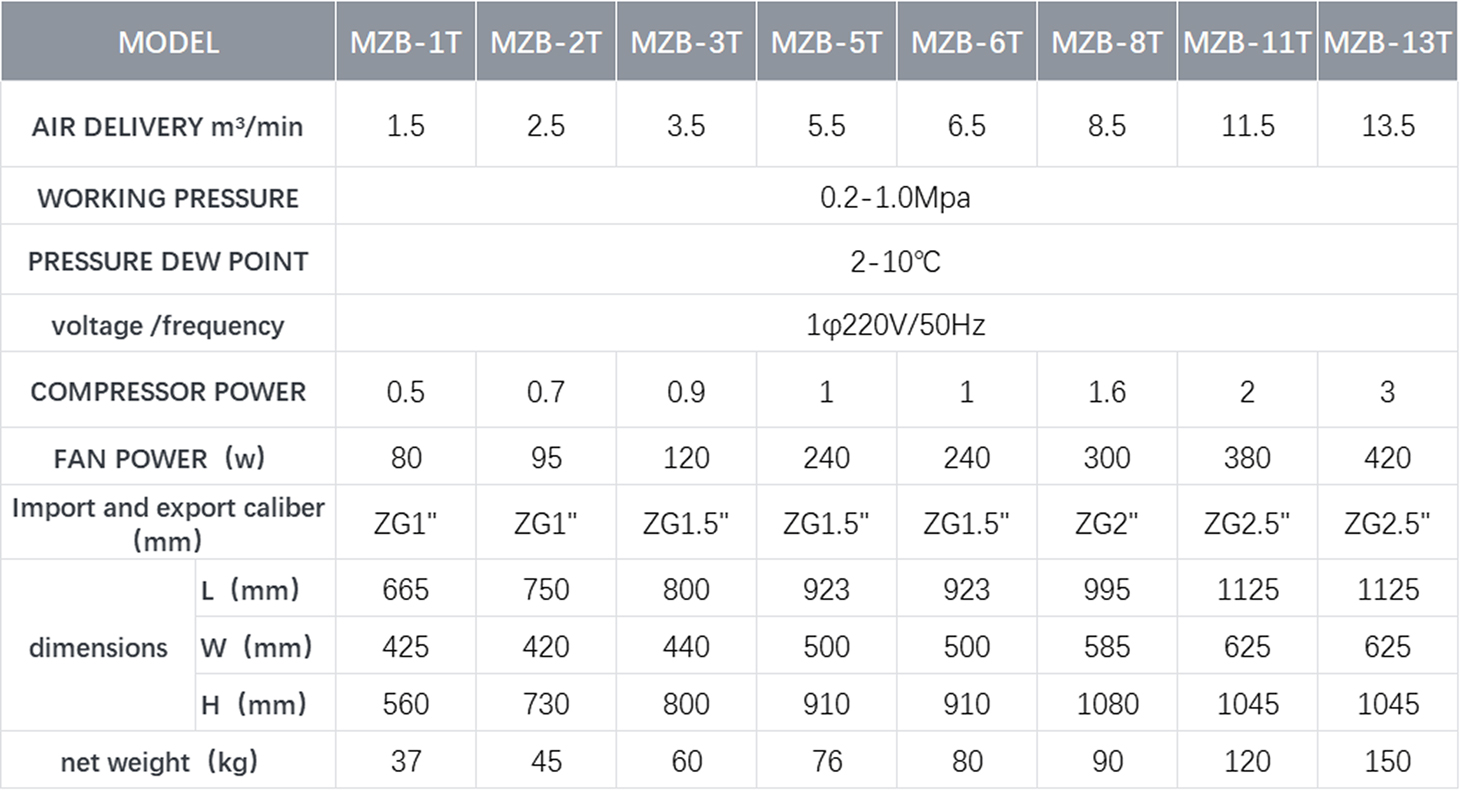
Task: Click the MZB-5T column header
Action: (826, 43)
